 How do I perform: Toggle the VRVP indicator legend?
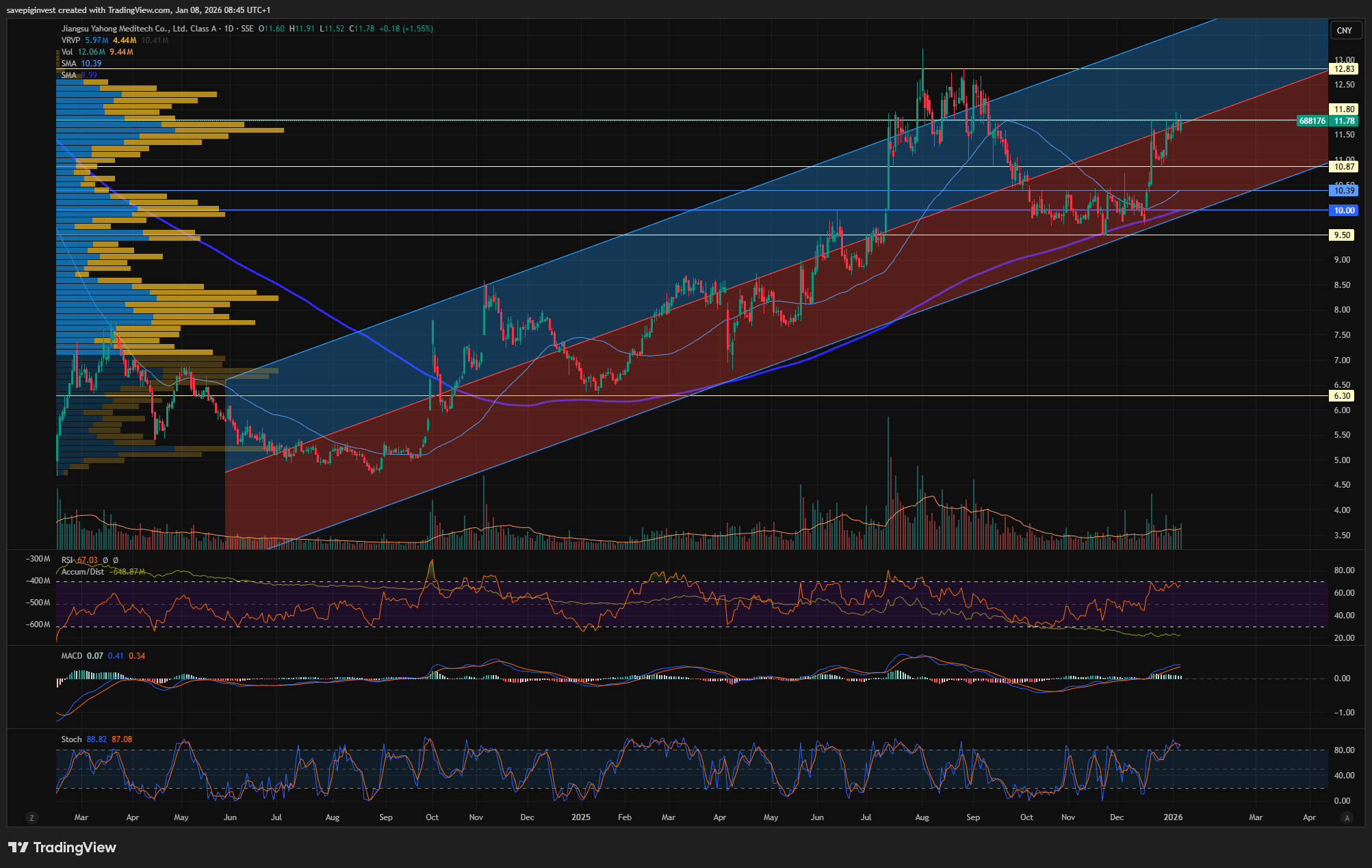pos(70,40)
